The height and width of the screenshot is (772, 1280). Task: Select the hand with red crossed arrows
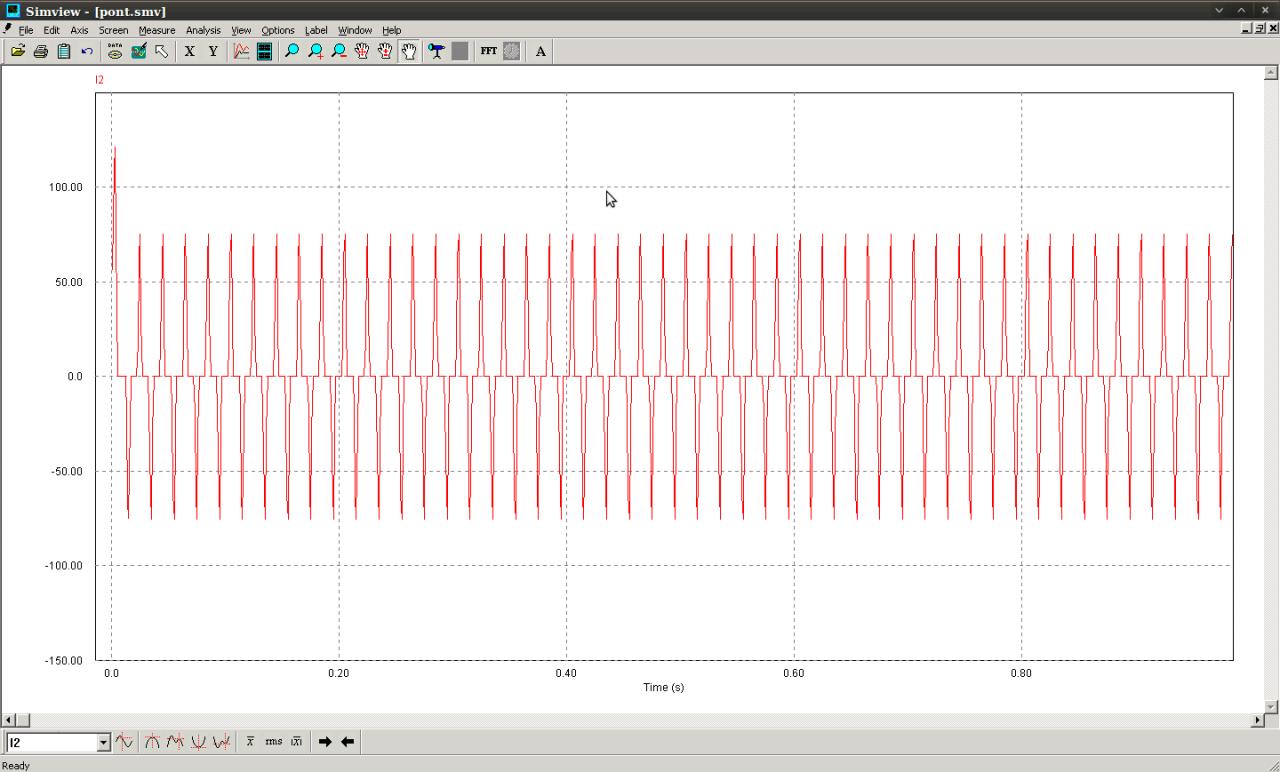point(362,51)
